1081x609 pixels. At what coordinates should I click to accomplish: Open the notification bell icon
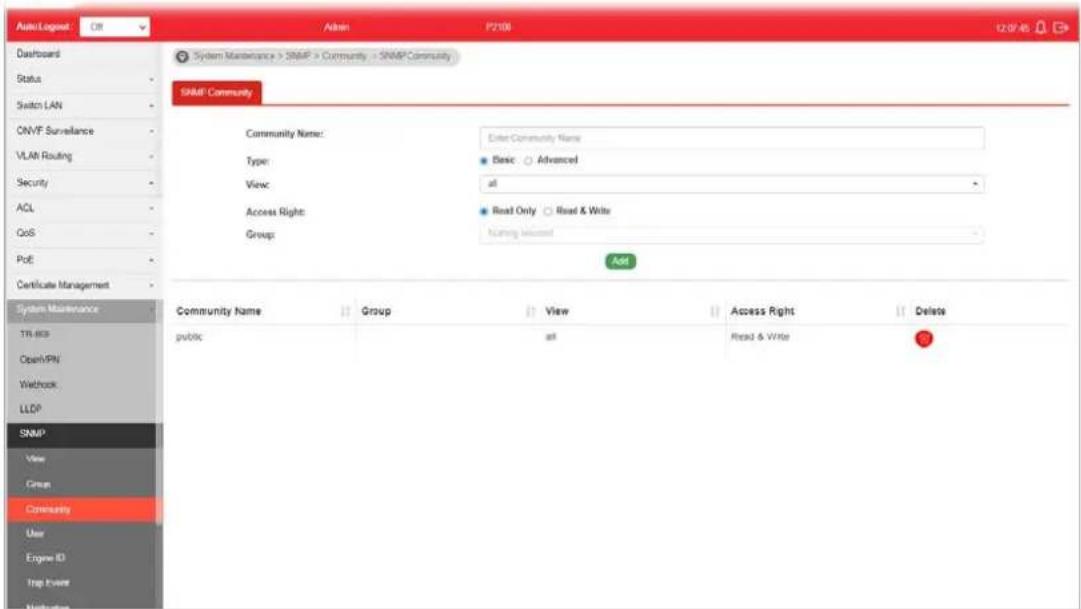click(1040, 28)
